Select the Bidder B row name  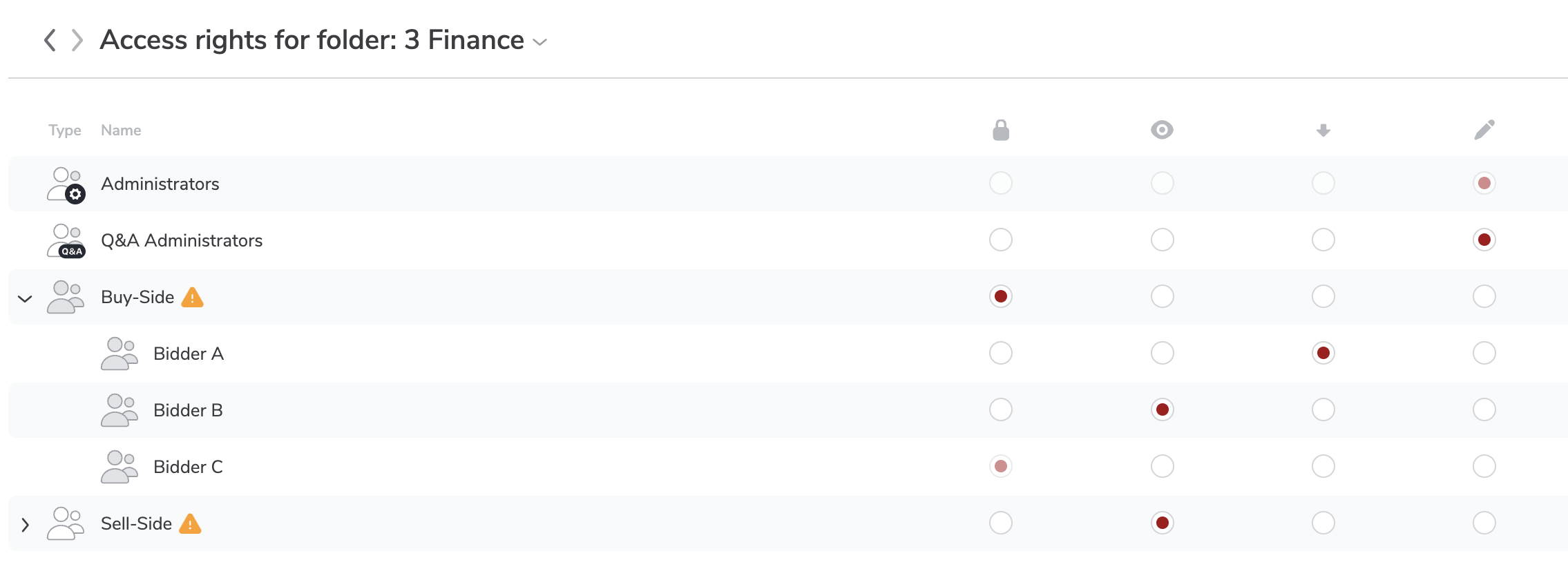(x=188, y=410)
